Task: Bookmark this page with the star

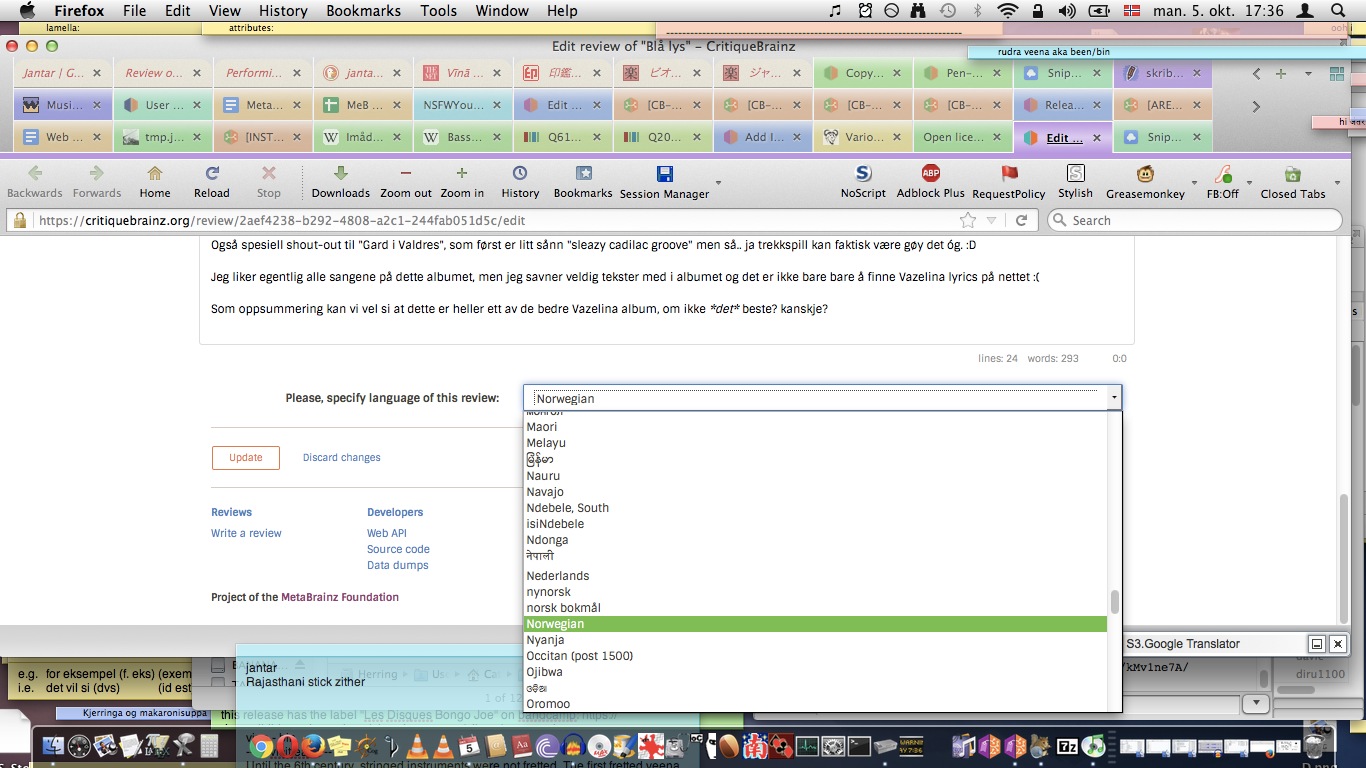Action: (968, 220)
